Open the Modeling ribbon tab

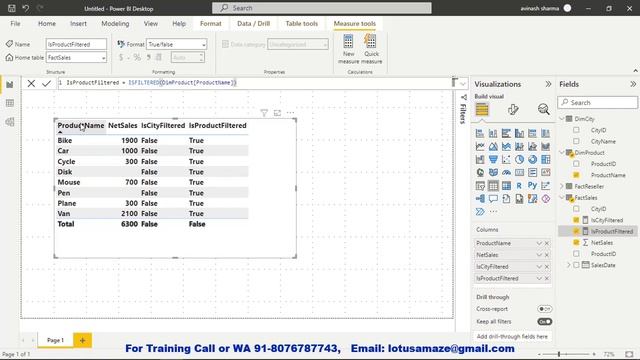(115, 24)
